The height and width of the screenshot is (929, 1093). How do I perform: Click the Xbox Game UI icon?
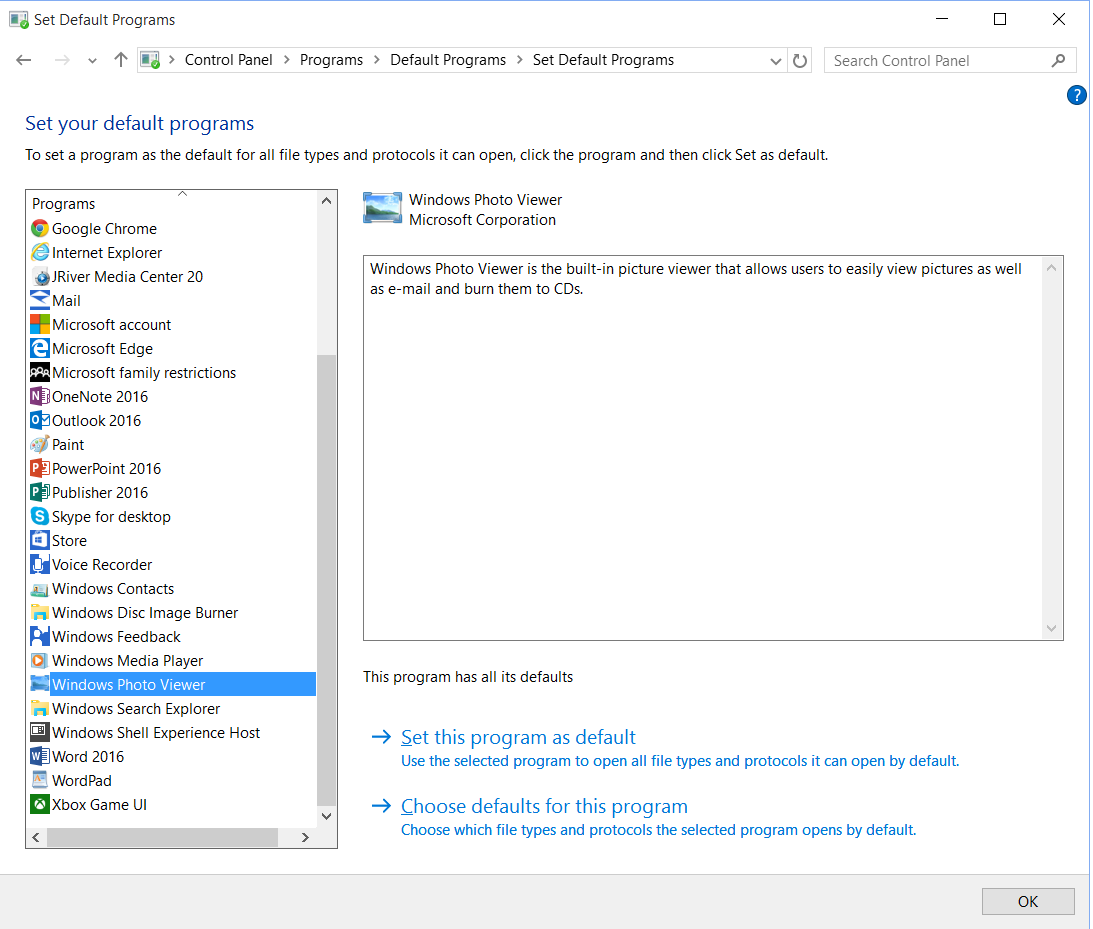(x=40, y=805)
